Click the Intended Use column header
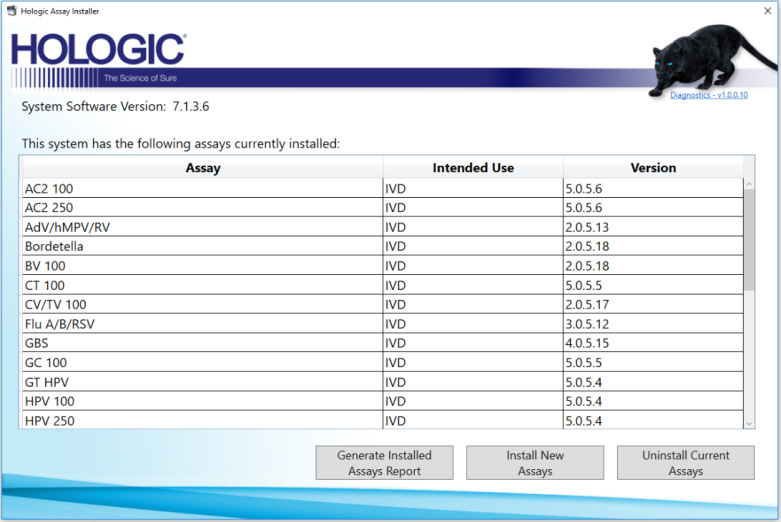The height and width of the screenshot is (522, 781). pyautogui.click(x=473, y=168)
